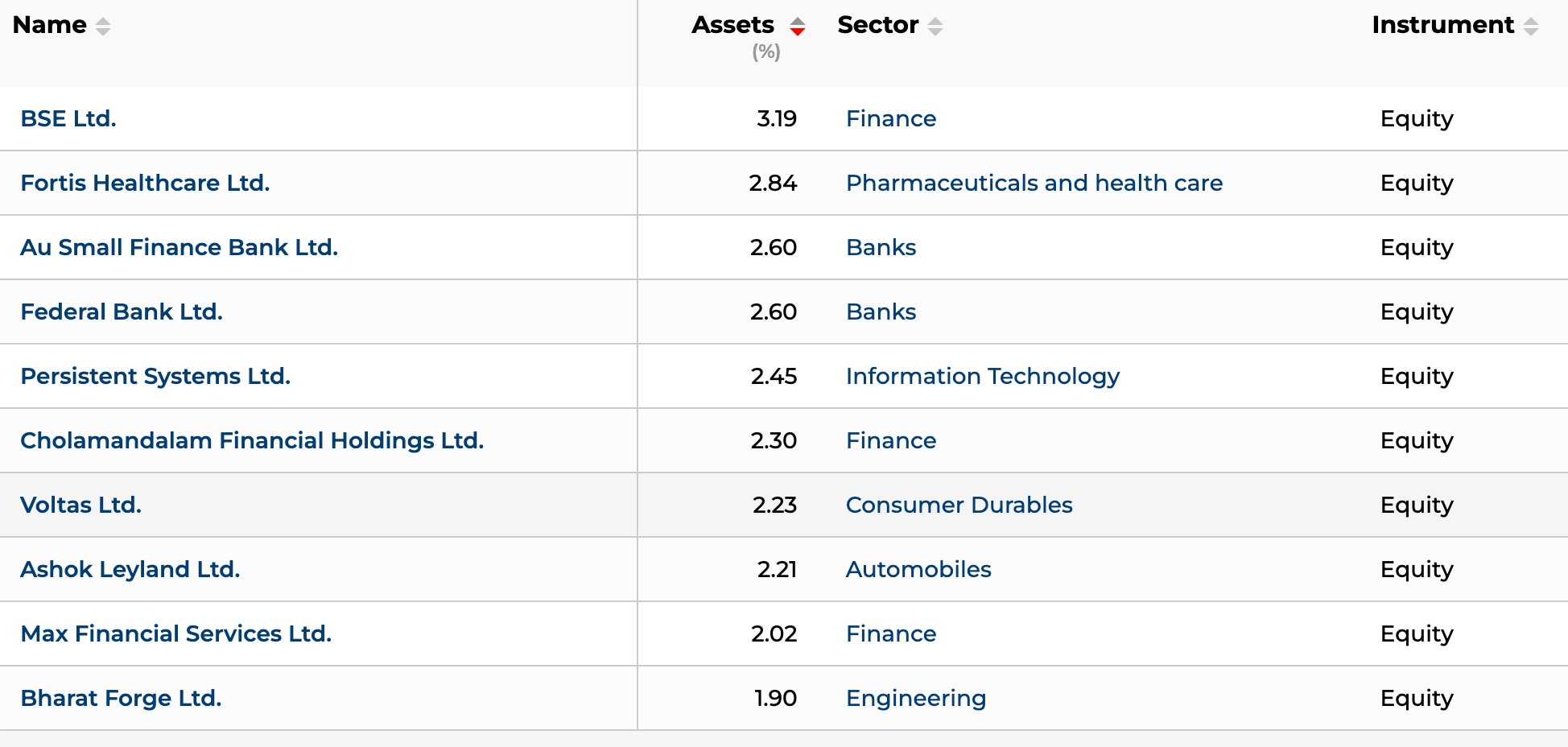Open Fortis Healthcare Ltd. link
The height and width of the screenshot is (747, 1568).
(x=145, y=183)
